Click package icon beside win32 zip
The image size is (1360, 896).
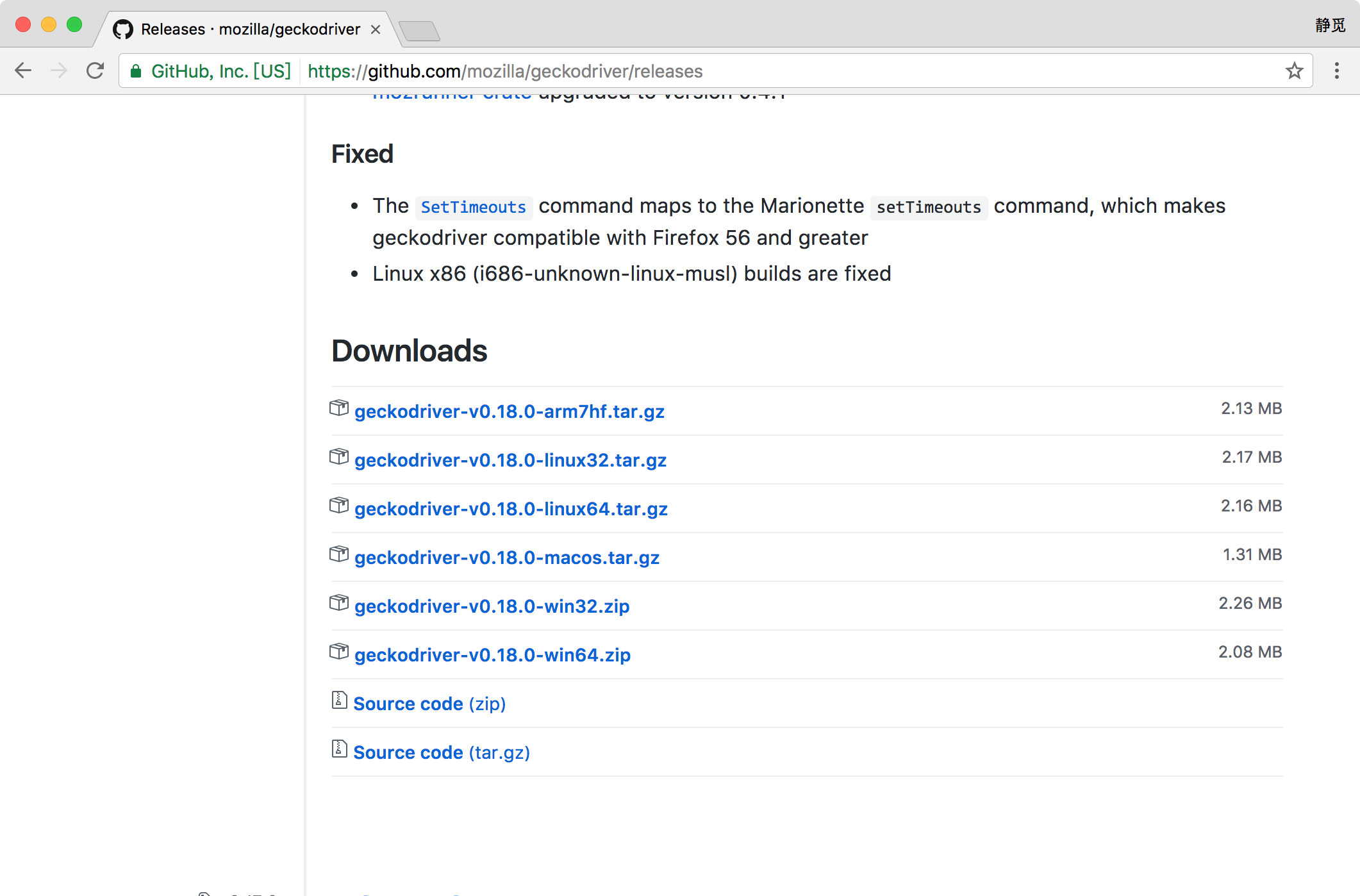pos(339,603)
